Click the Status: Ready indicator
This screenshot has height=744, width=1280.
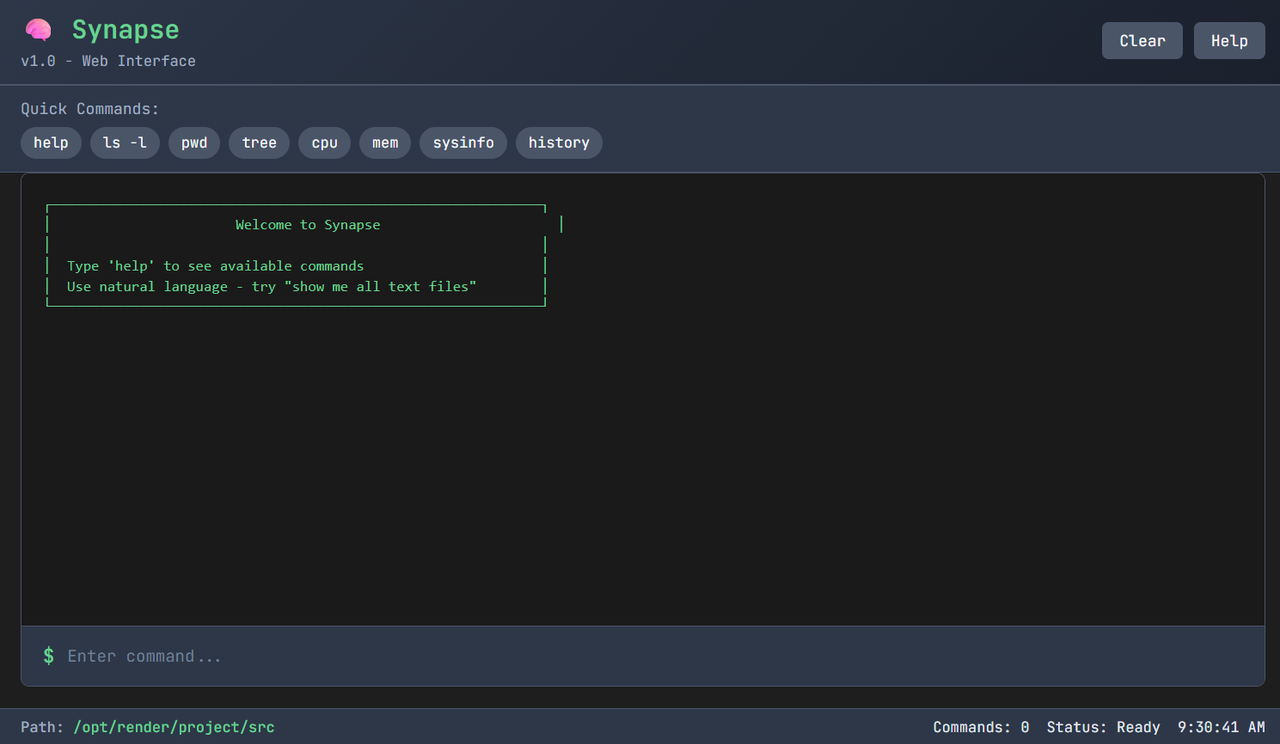click(x=1103, y=727)
